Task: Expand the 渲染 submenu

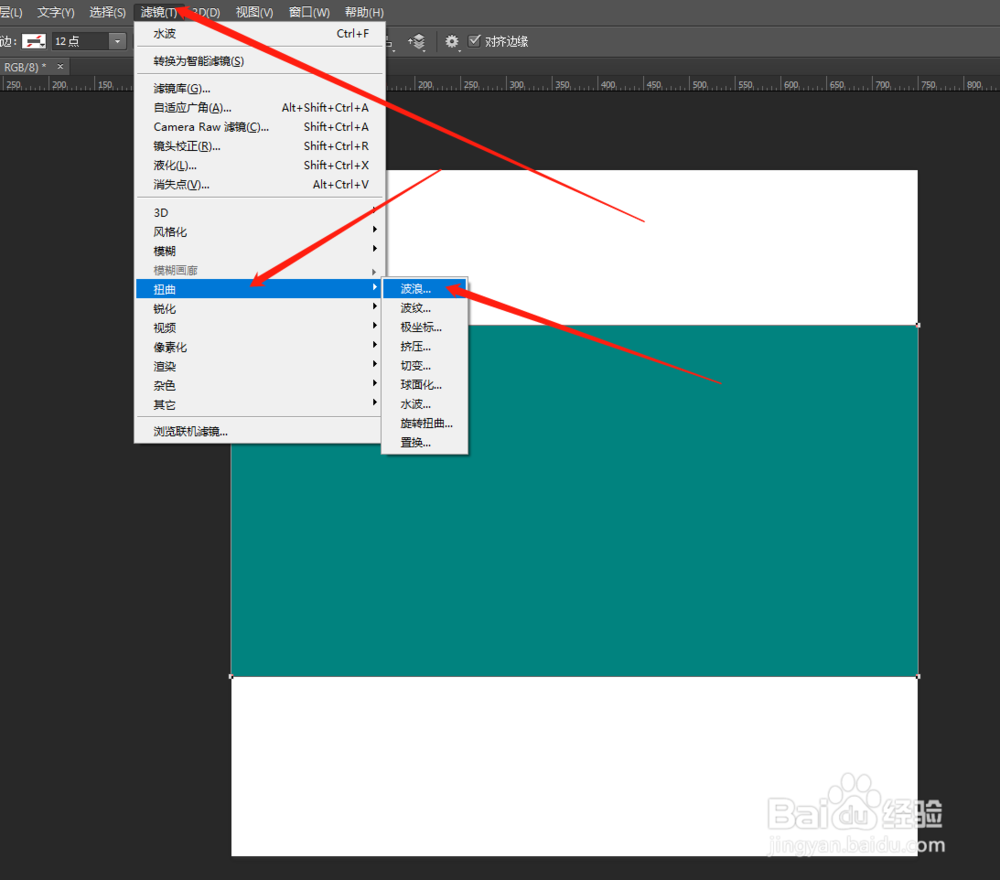Action: 258,366
